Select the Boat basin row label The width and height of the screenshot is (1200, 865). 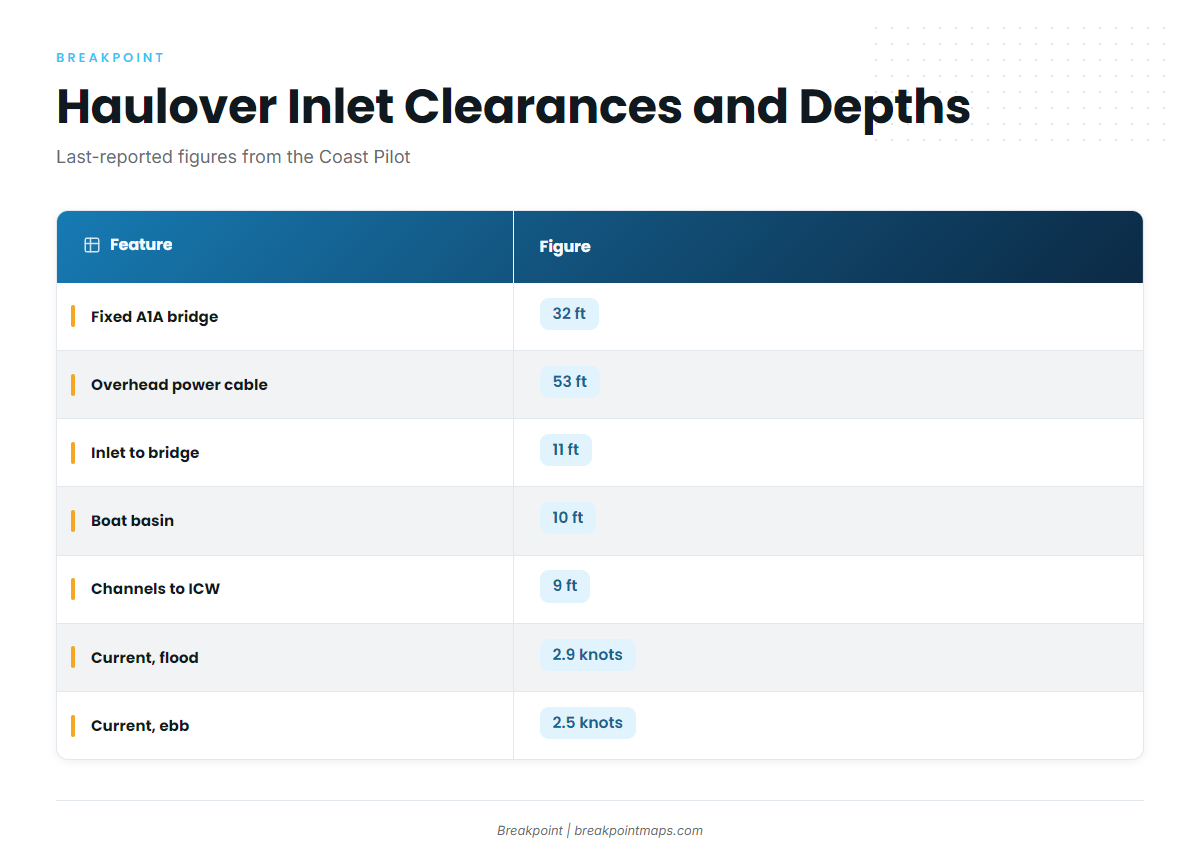[x=132, y=521]
